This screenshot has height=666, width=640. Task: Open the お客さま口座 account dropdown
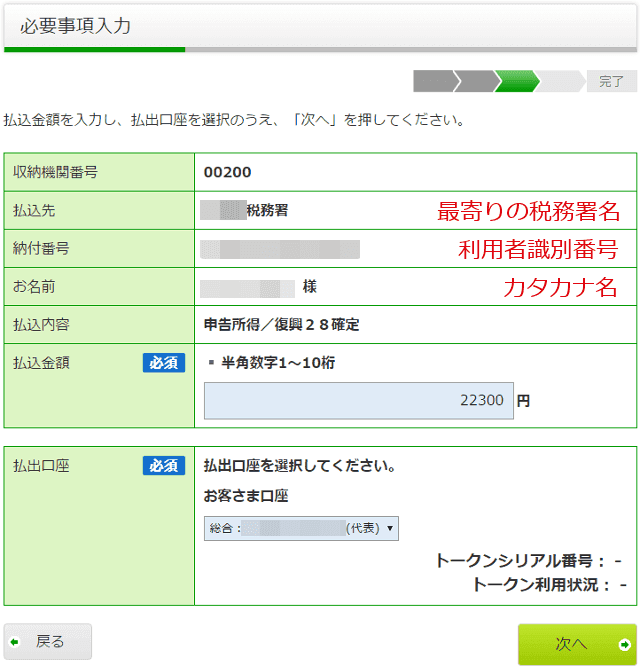pos(301,528)
